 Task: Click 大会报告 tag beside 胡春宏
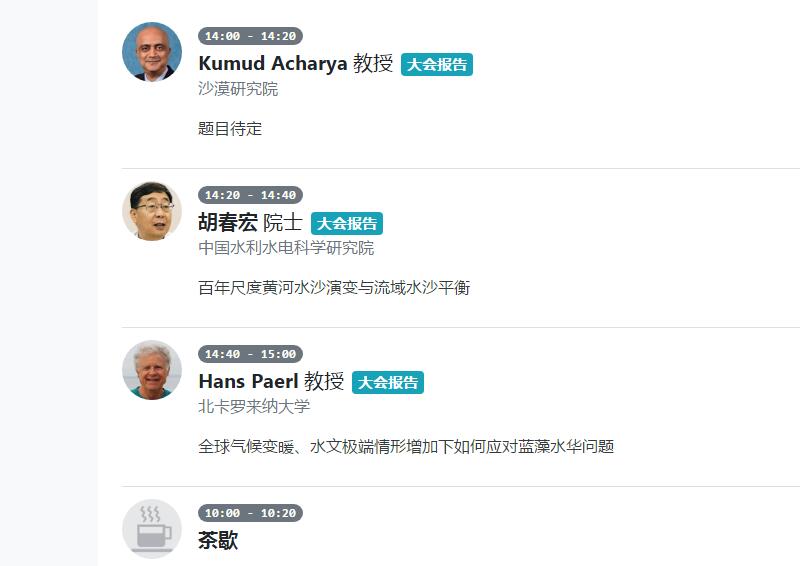(x=347, y=224)
